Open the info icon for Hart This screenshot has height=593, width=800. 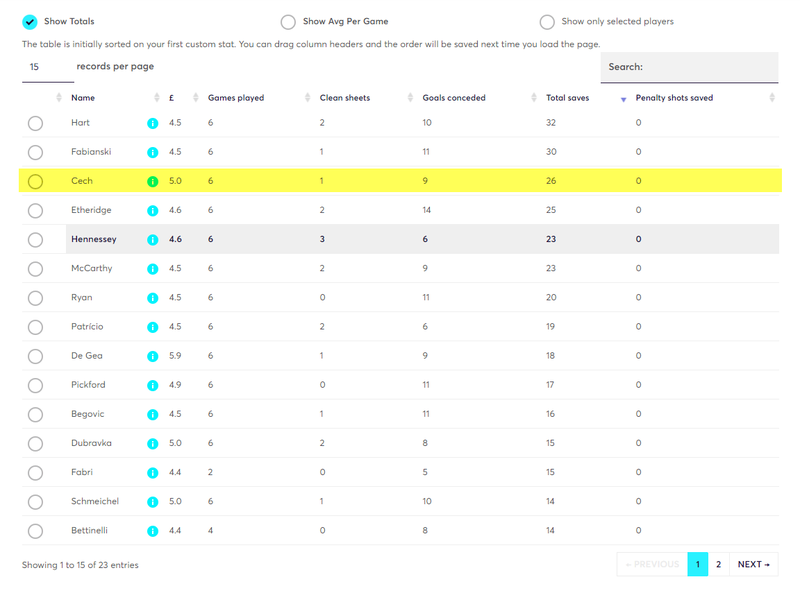[x=153, y=123]
